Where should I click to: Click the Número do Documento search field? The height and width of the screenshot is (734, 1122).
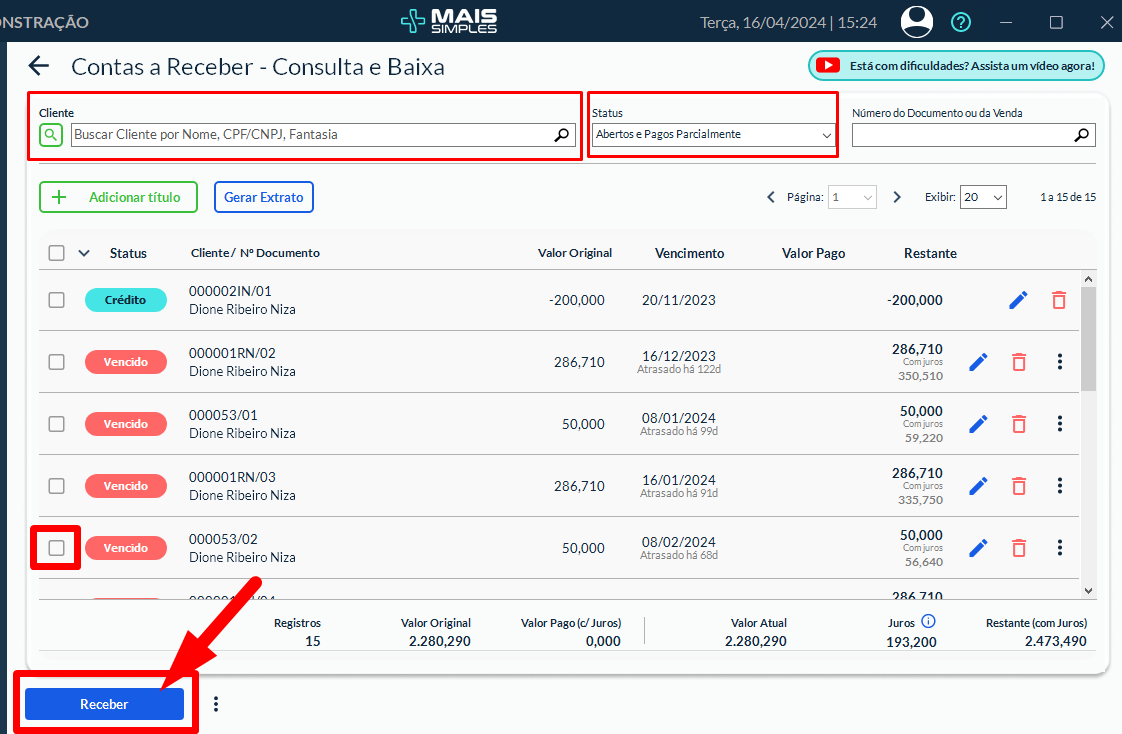(x=962, y=135)
